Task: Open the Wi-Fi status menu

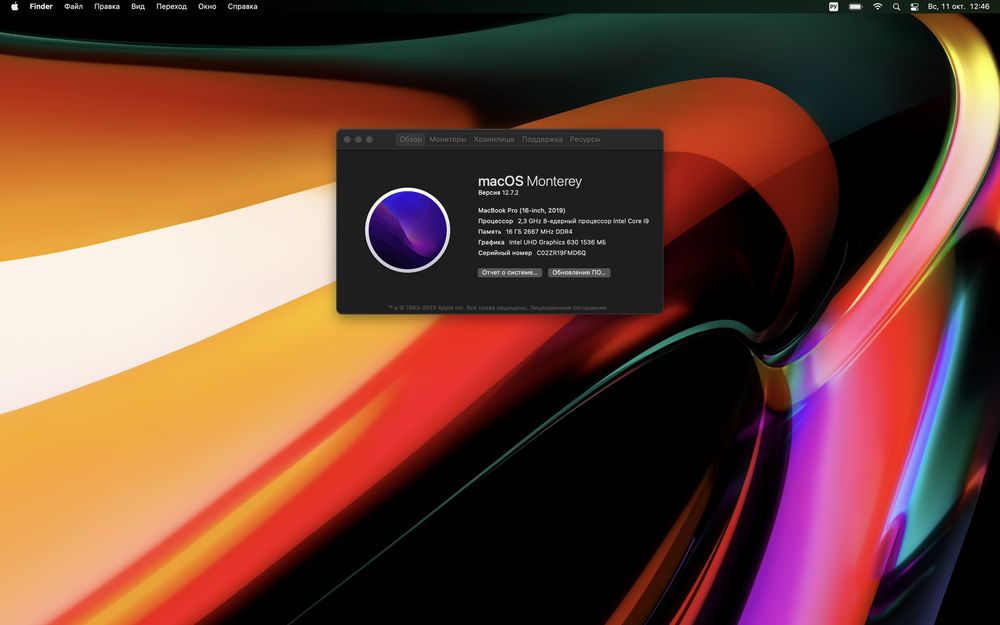Action: coord(878,6)
